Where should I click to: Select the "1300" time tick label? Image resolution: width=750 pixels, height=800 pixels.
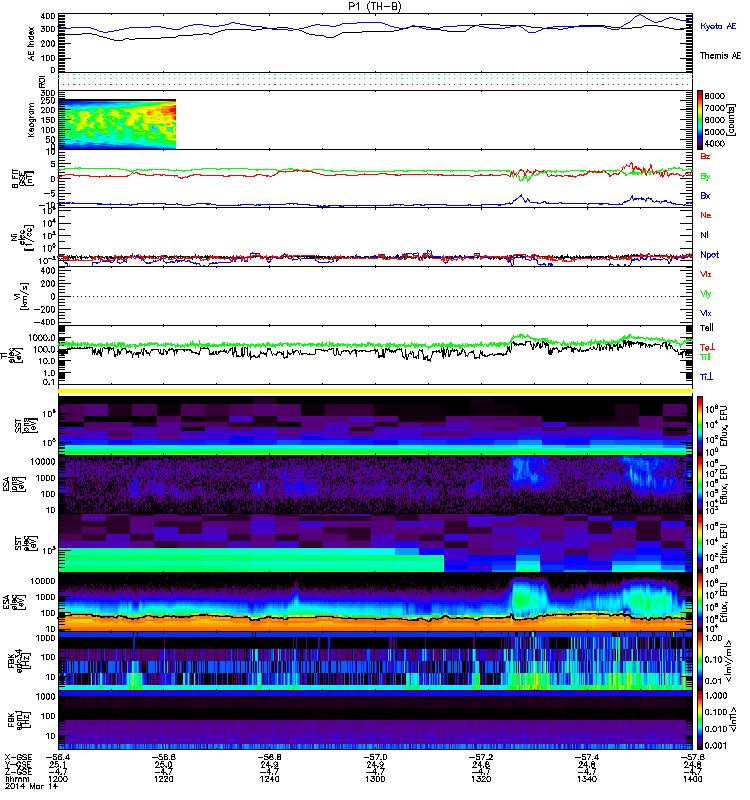pos(375,779)
